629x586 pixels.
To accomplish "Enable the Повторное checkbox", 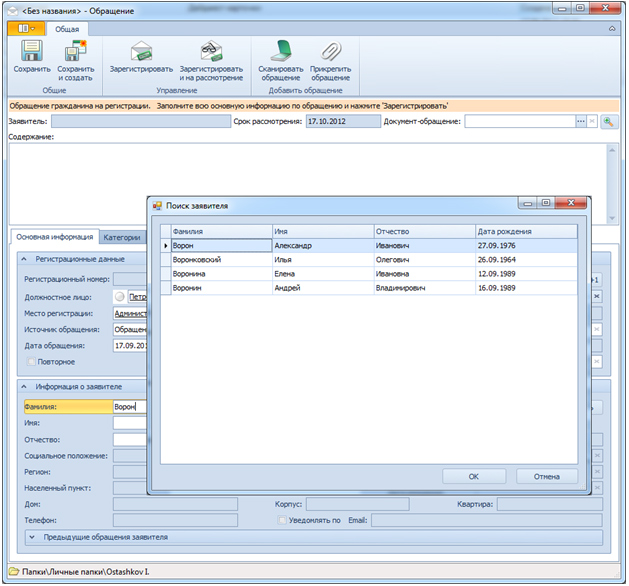I will tap(32, 361).
